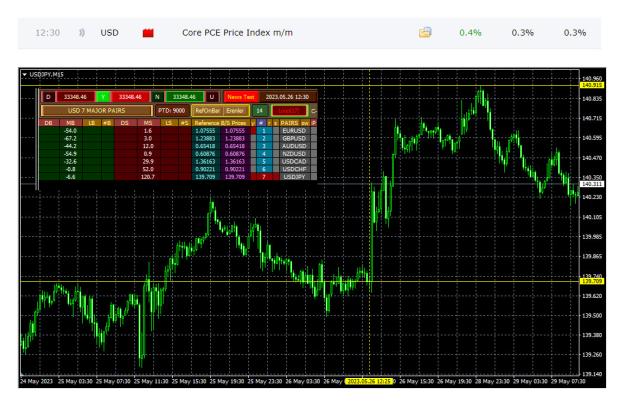The height and width of the screenshot is (407, 625).
Task: Click the red News Test button
Action: (241, 97)
